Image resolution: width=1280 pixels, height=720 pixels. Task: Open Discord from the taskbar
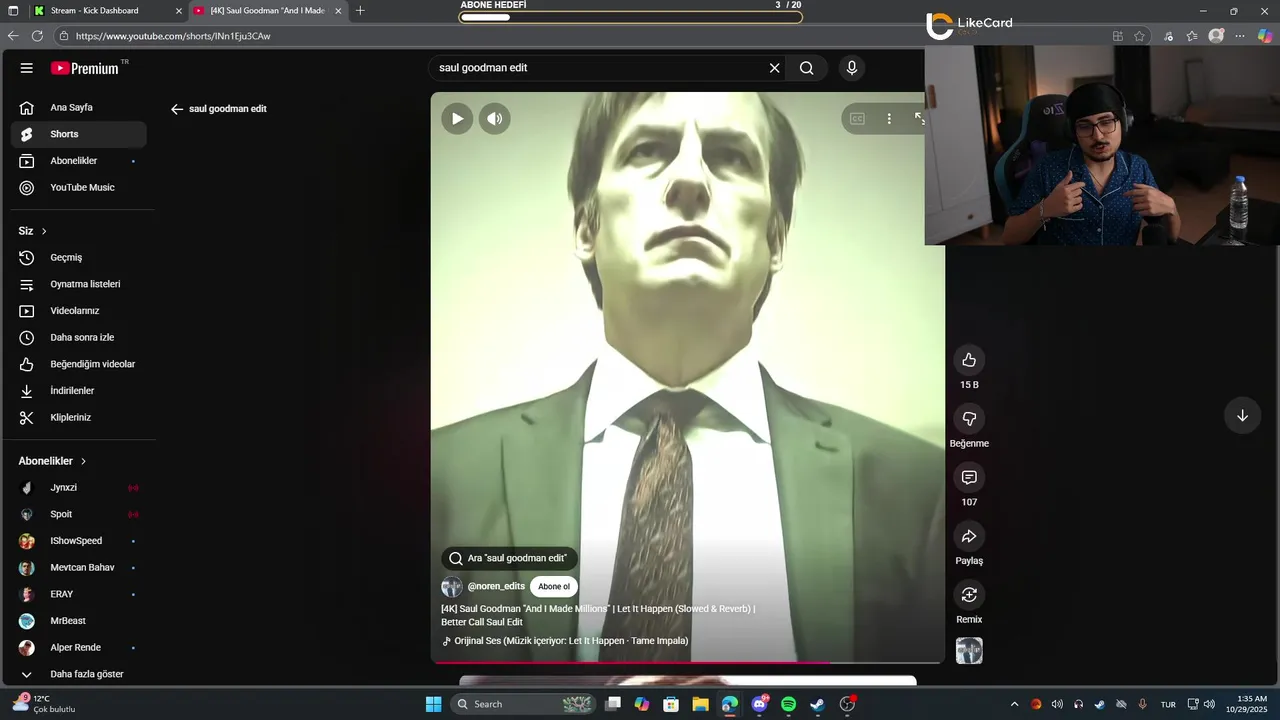pyautogui.click(x=759, y=704)
